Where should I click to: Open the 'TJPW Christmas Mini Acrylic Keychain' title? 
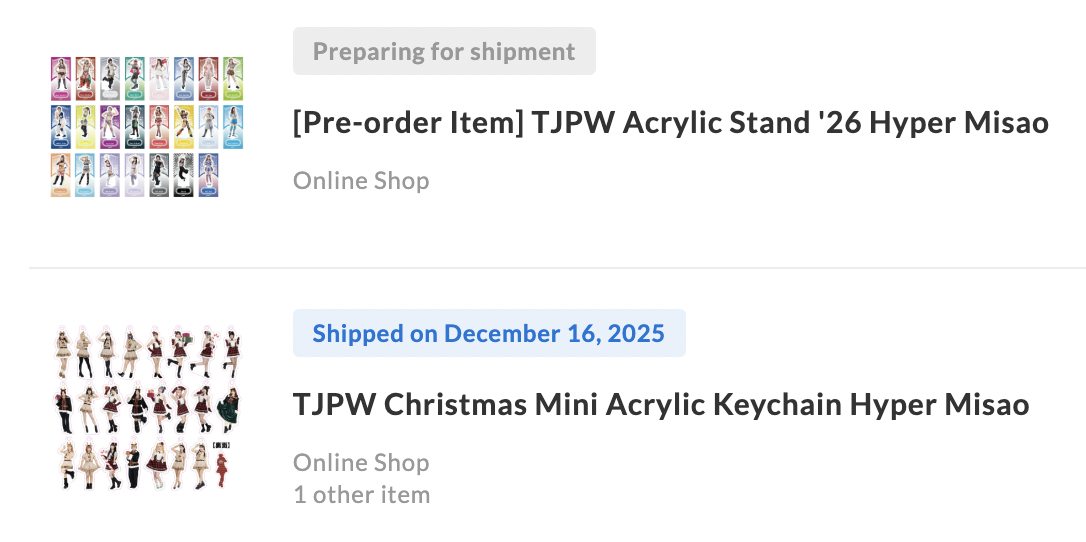[x=660, y=405]
